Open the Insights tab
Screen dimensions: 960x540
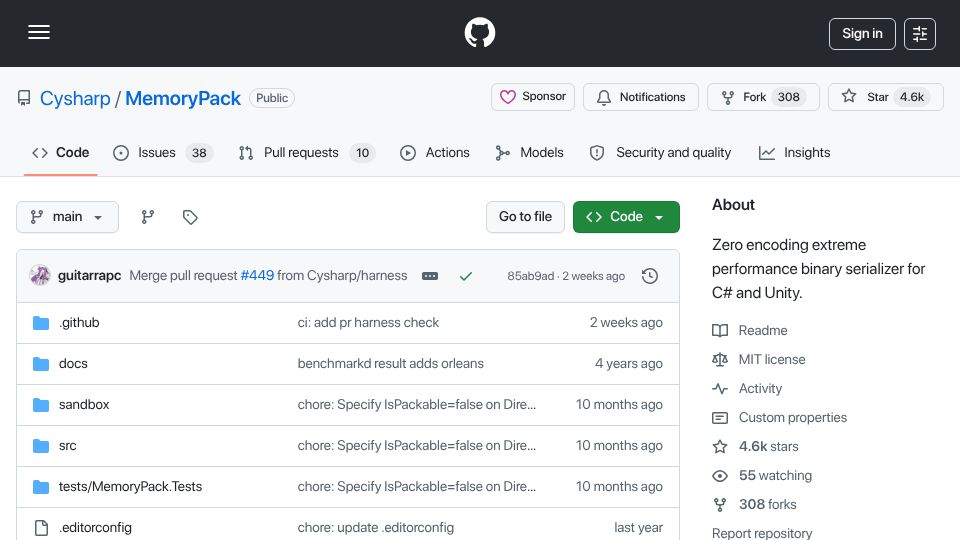tap(794, 152)
